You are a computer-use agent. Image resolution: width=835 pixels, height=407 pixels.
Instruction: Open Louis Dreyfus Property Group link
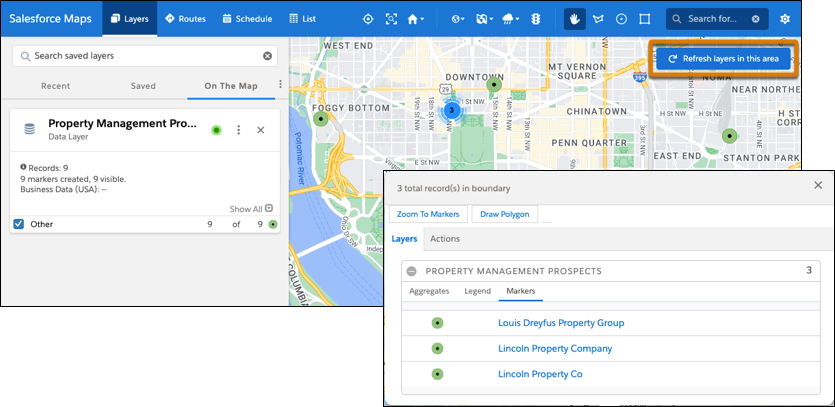pyautogui.click(x=561, y=323)
